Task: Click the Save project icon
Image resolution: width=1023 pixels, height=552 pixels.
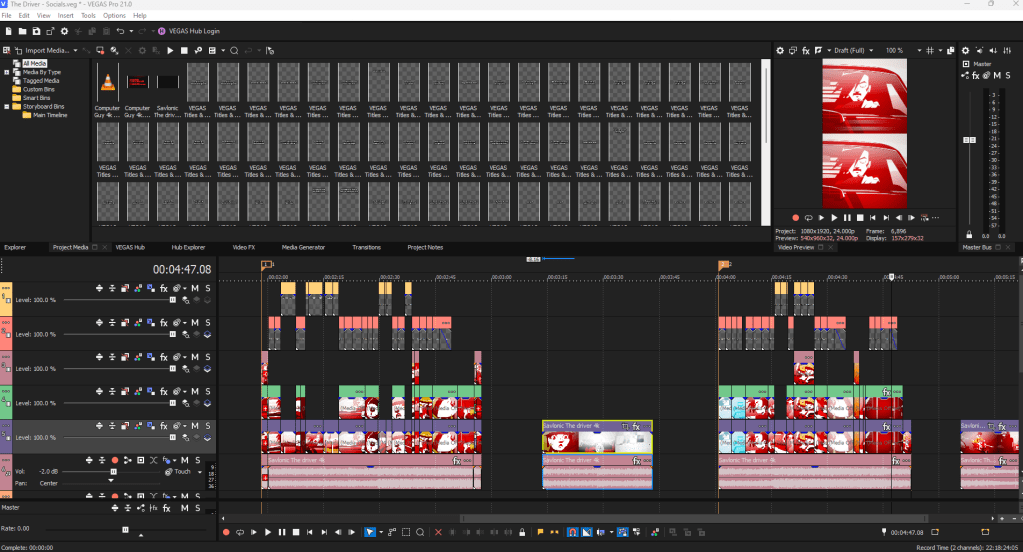Action: tap(37, 31)
